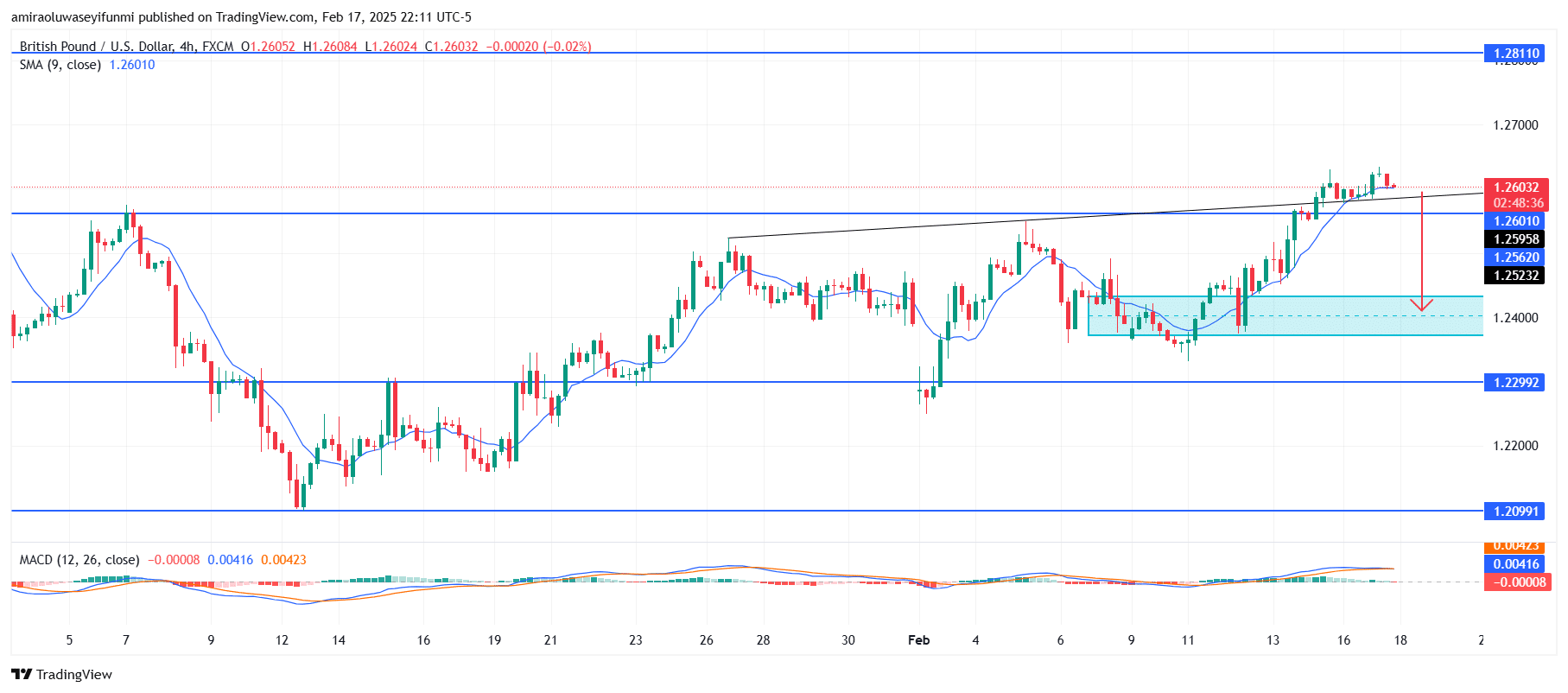Click the 1.22000 price axis label

(1515, 446)
